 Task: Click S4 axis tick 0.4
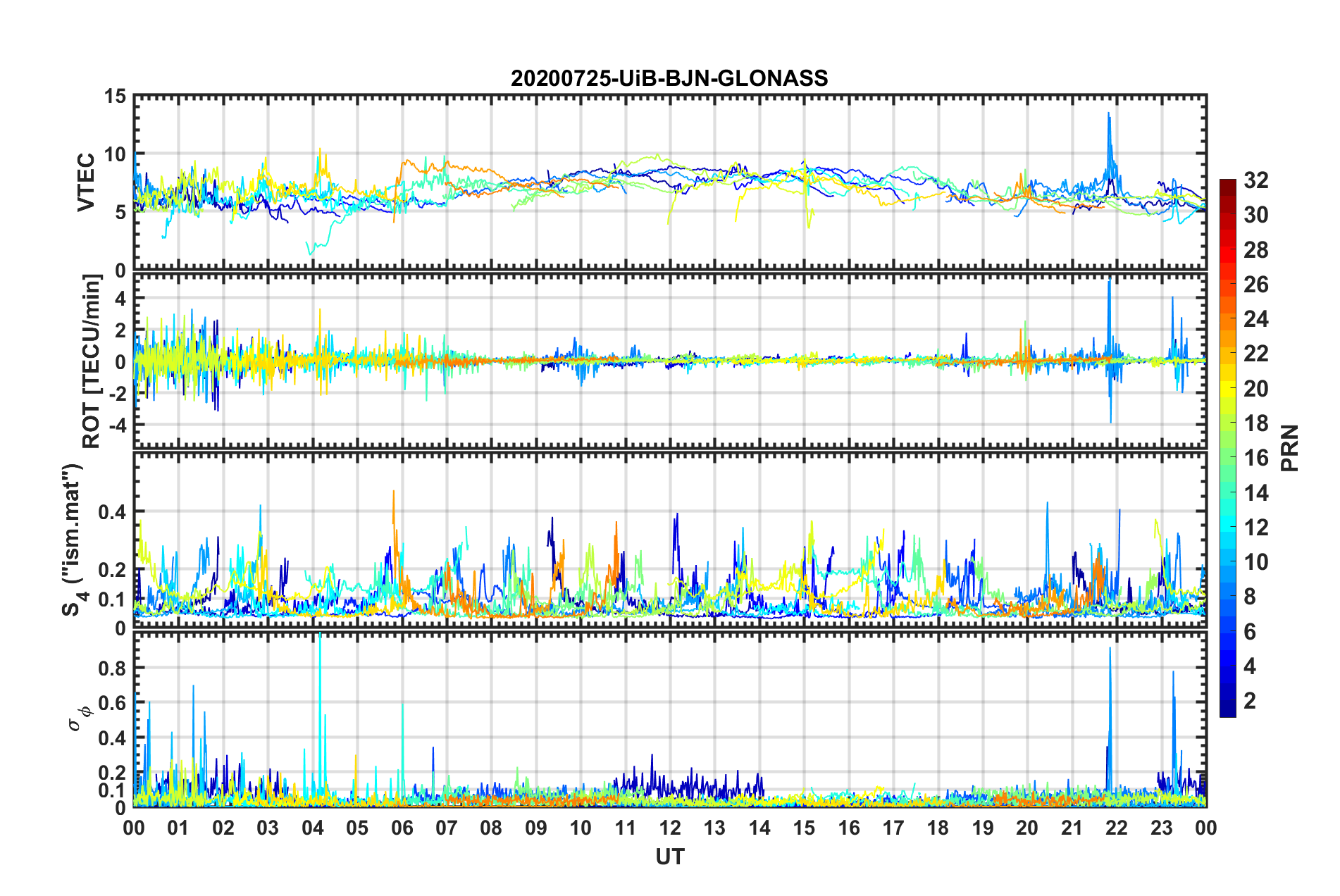(x=112, y=511)
